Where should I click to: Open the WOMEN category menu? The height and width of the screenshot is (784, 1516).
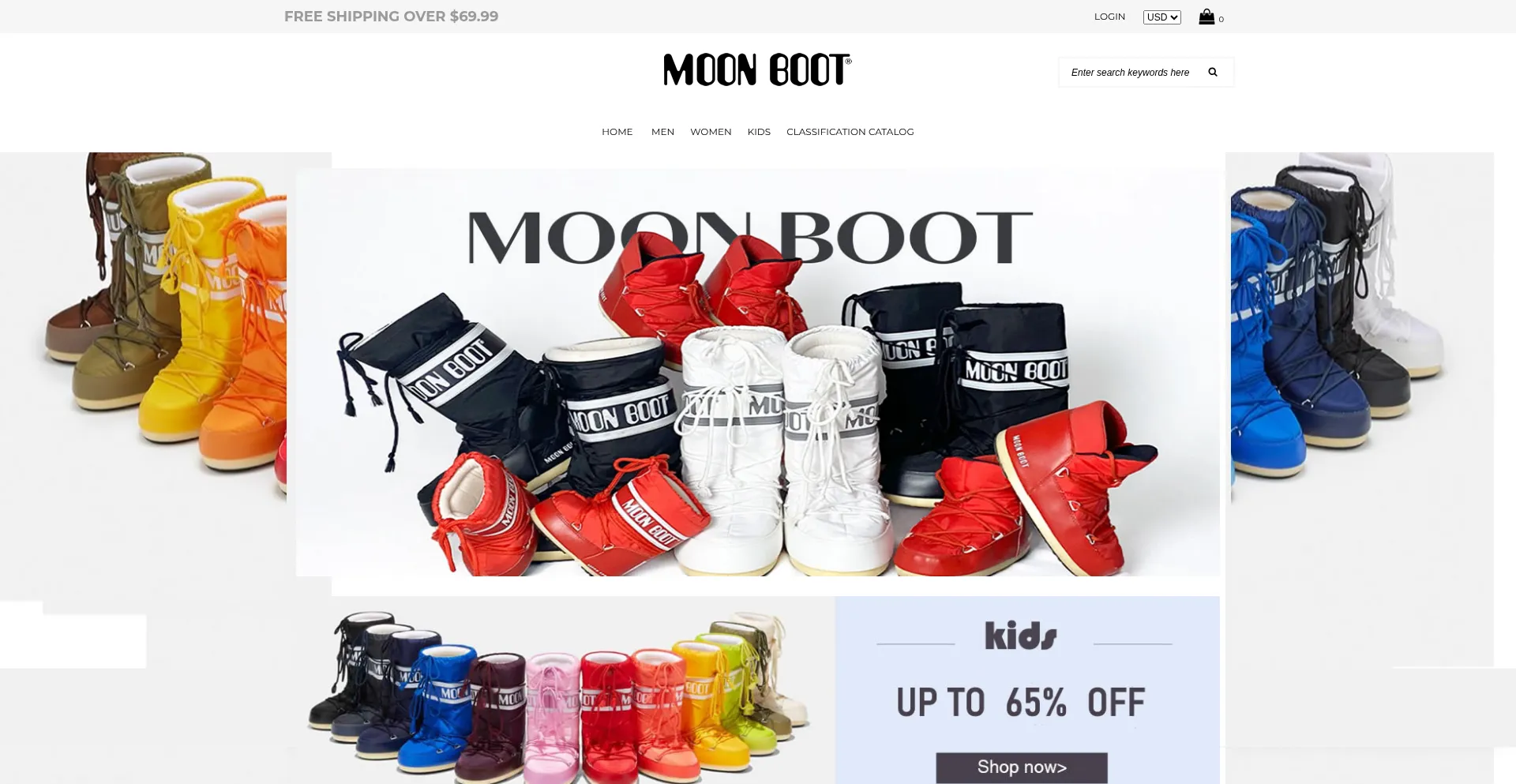711,132
